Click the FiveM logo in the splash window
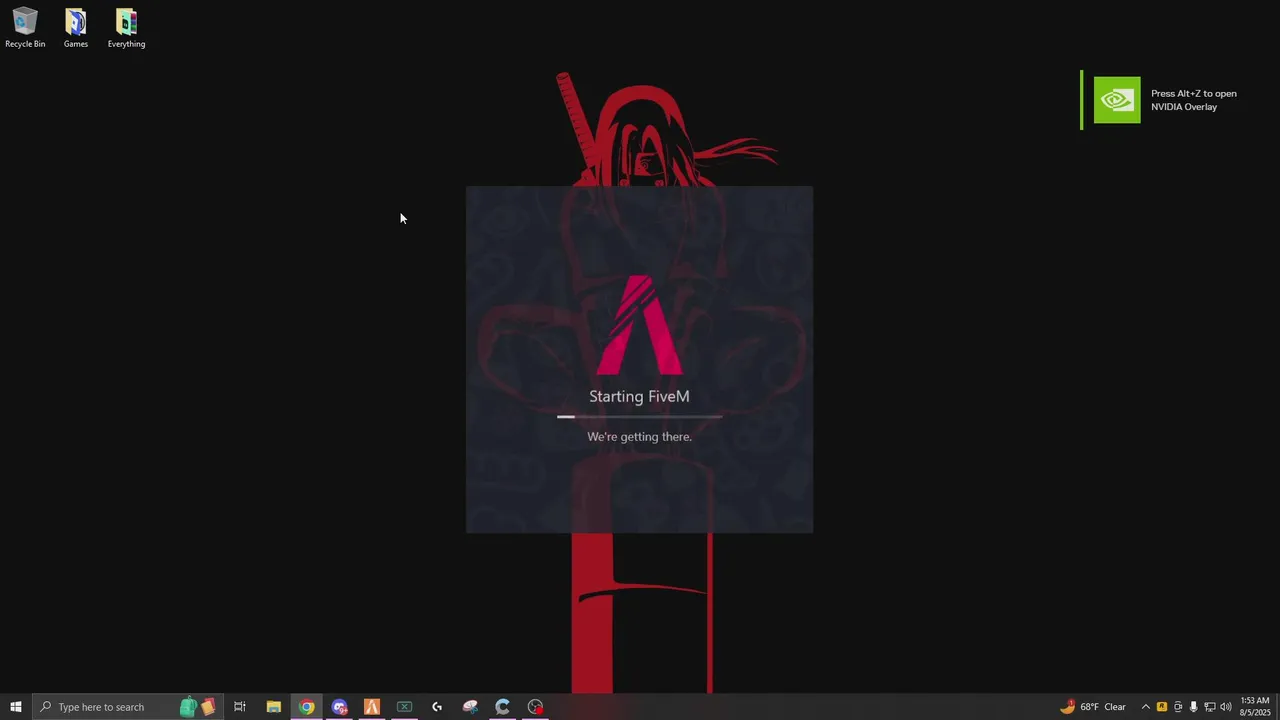1280x720 pixels. click(x=640, y=325)
